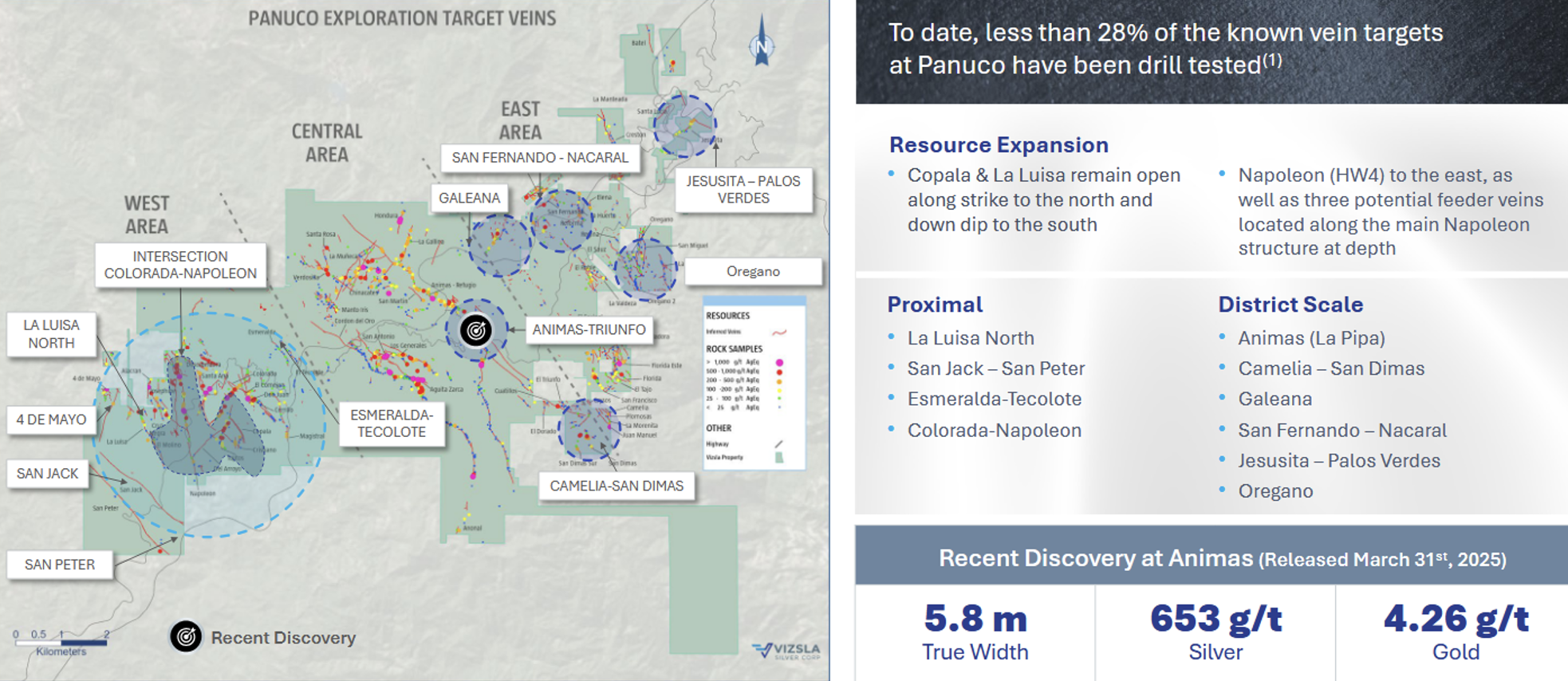Select the INTERSECTION COLORADA-NAPOLEON label box
1568x681 pixels.
180,265
